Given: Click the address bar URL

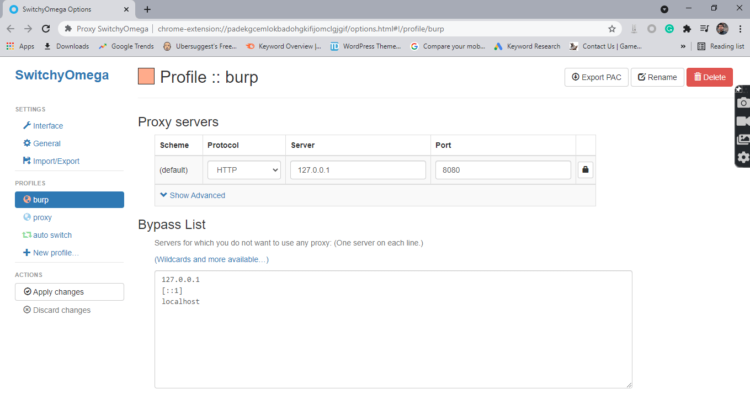Looking at the screenshot, I should pyautogui.click(x=301, y=29).
